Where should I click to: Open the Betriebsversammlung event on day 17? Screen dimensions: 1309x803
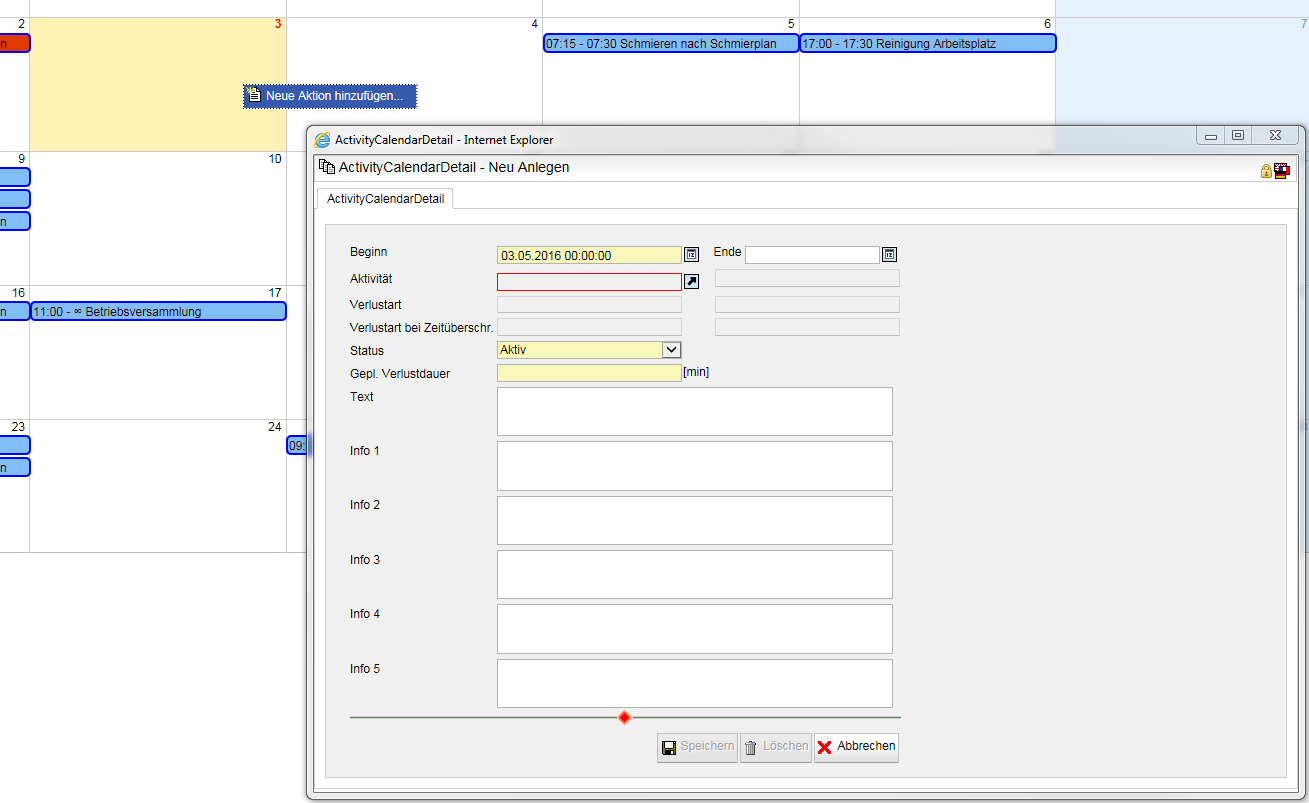(x=158, y=312)
